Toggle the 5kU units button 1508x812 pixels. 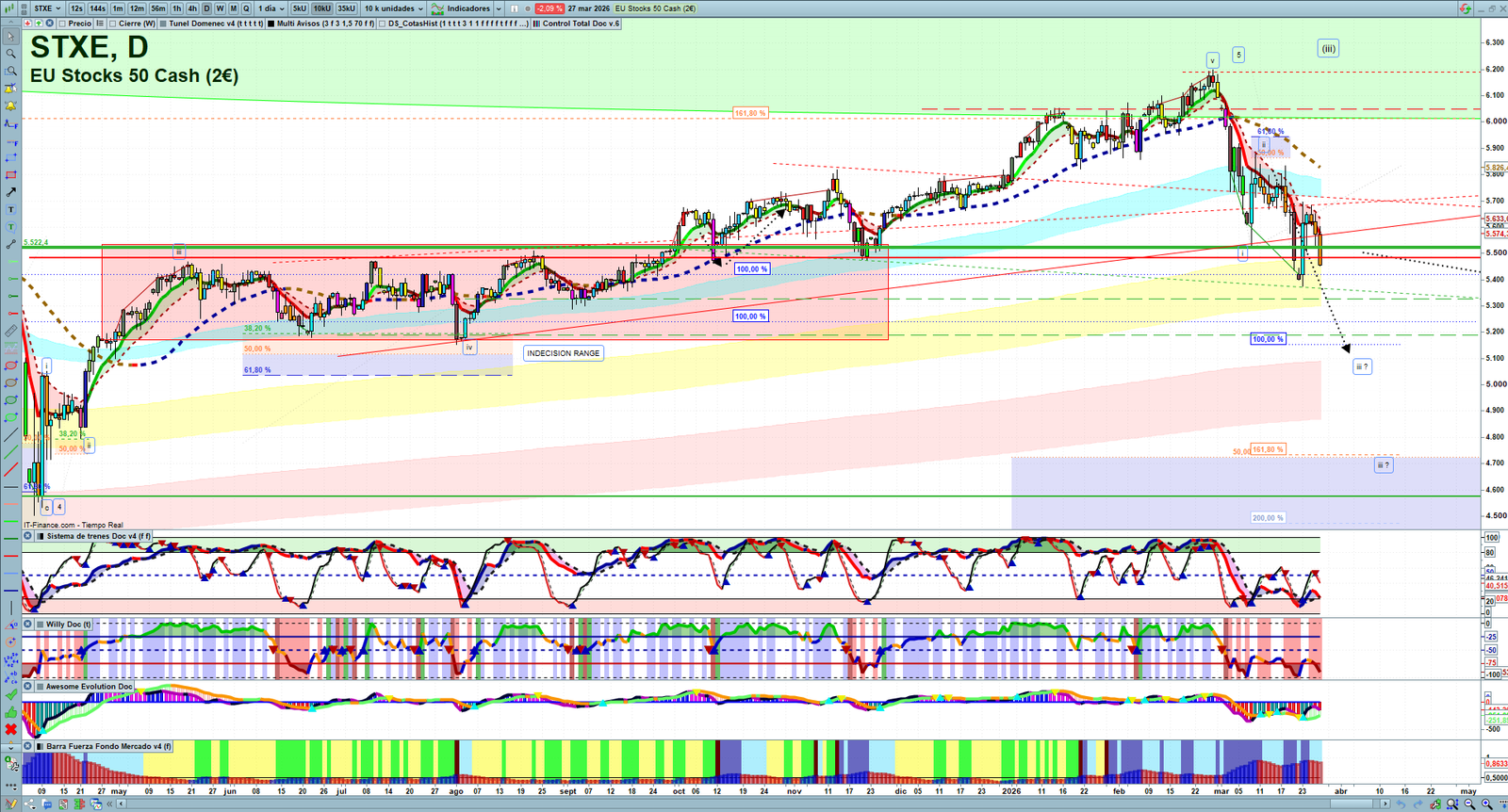(x=300, y=8)
